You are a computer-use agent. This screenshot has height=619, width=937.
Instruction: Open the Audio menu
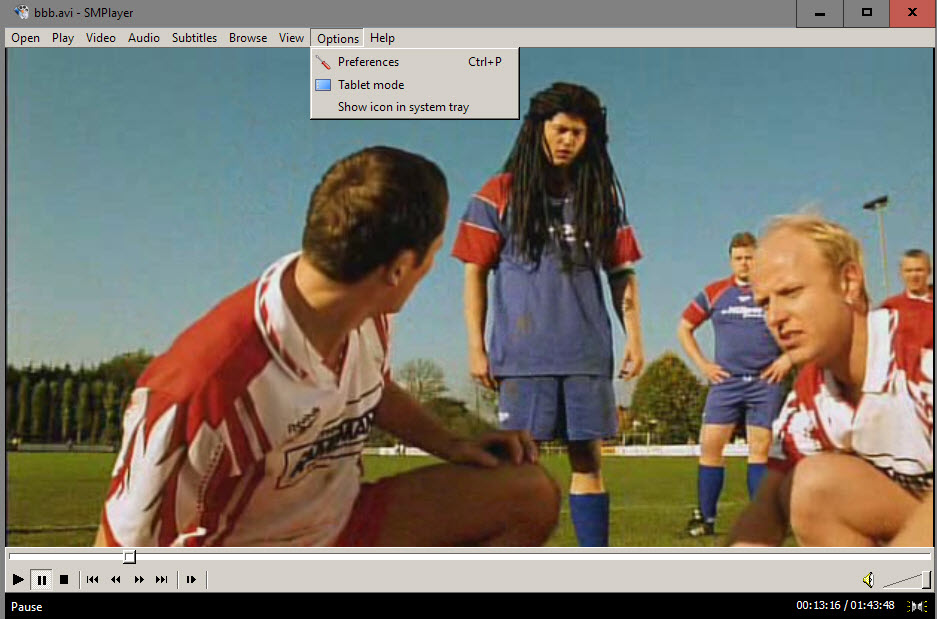click(x=143, y=38)
